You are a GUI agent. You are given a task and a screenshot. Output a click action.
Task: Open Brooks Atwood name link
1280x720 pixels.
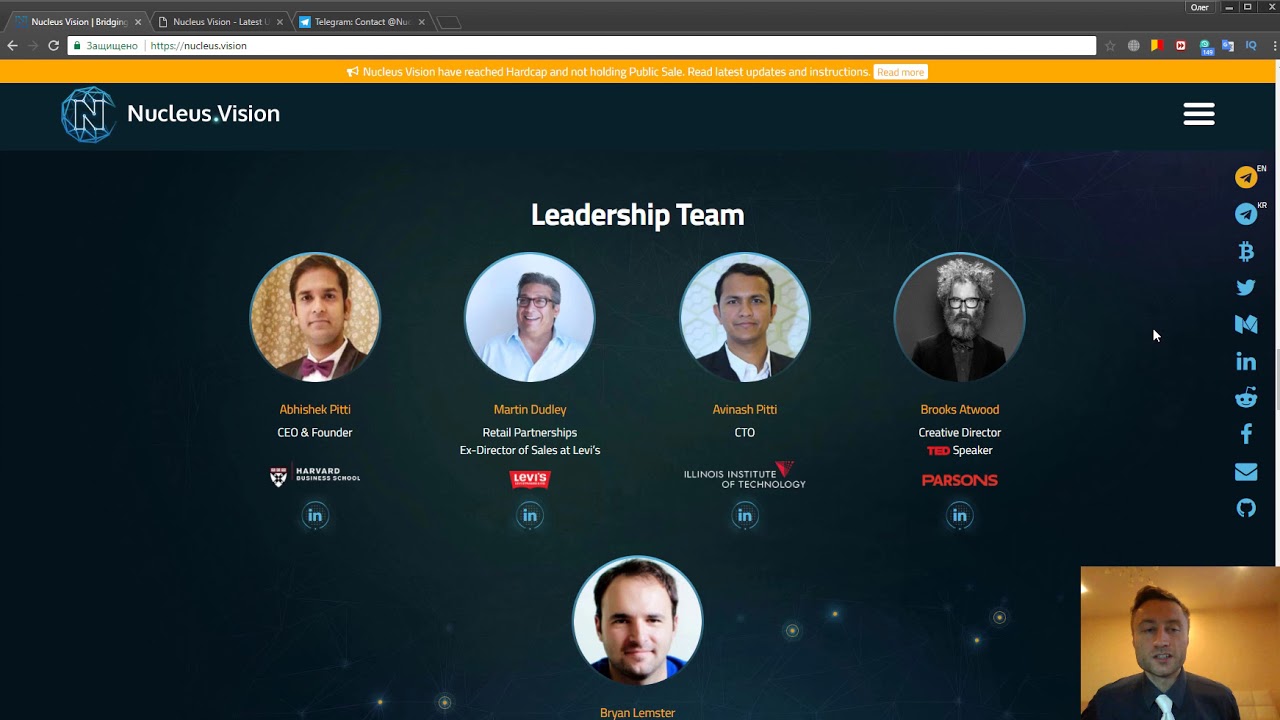[x=960, y=409]
